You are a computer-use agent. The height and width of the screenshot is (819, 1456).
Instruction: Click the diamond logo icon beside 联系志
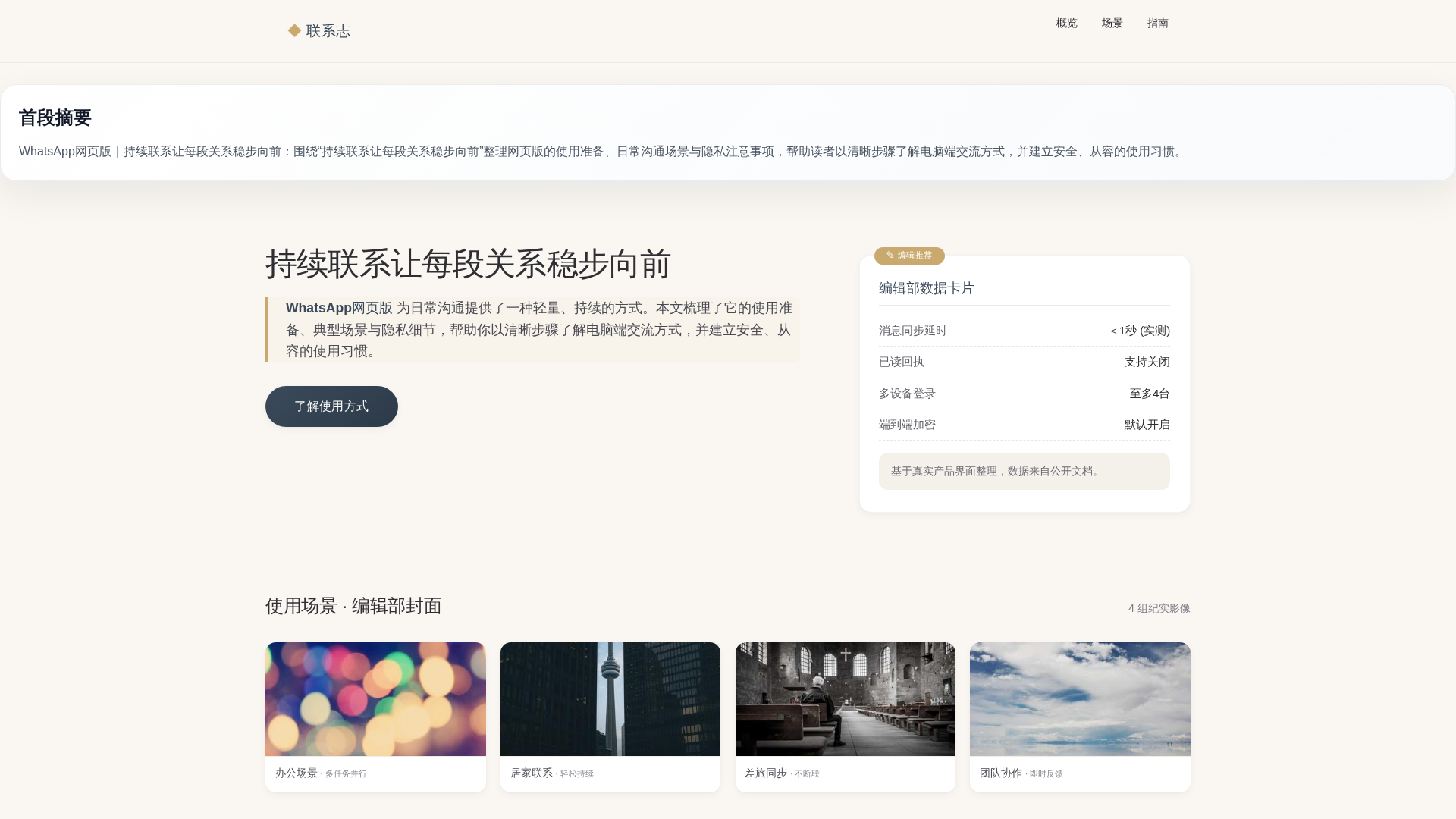coord(295,30)
